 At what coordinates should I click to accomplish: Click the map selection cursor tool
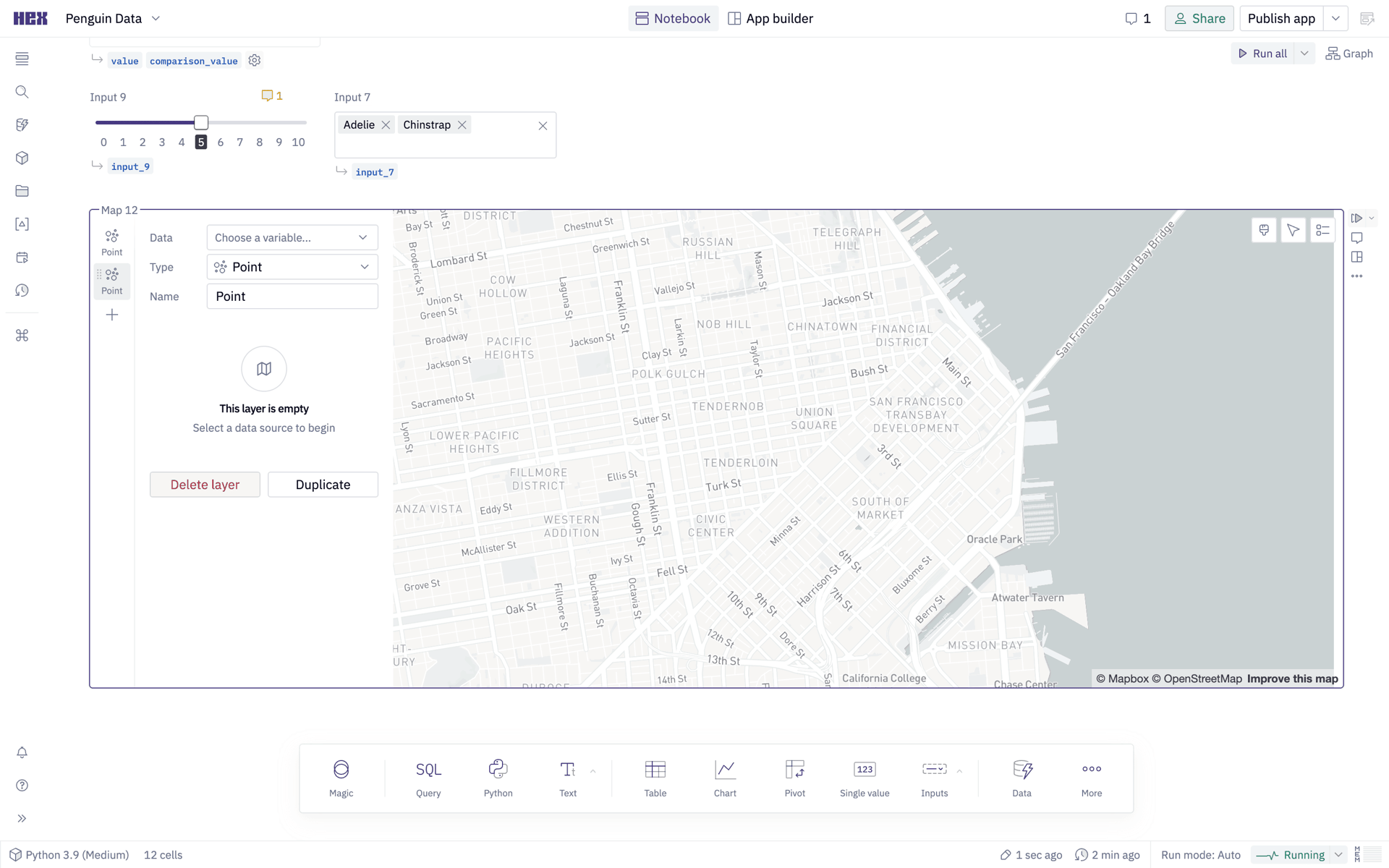coord(1294,230)
